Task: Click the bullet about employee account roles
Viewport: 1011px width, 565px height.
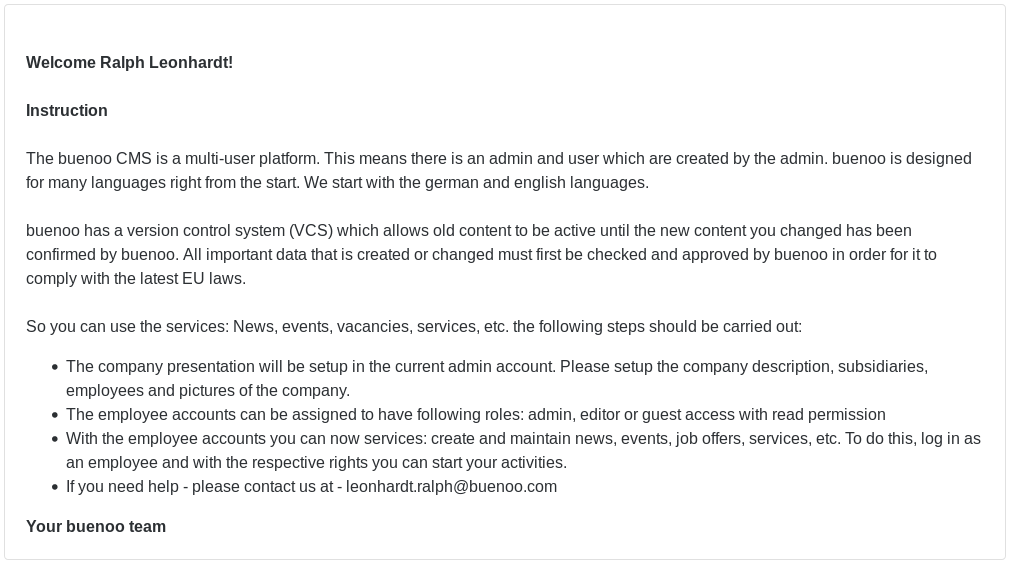Action: point(475,415)
